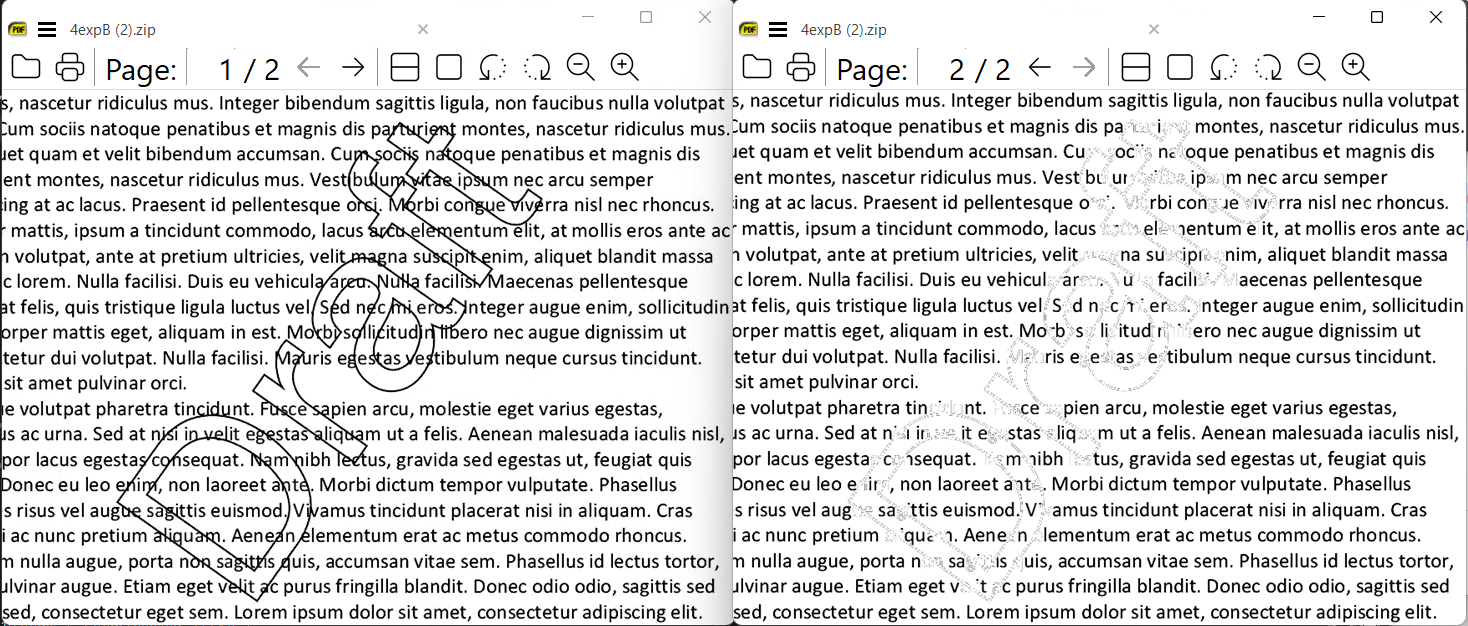Fit whole page in left window
1468x626 pixels.
pyautogui.click(x=449, y=68)
